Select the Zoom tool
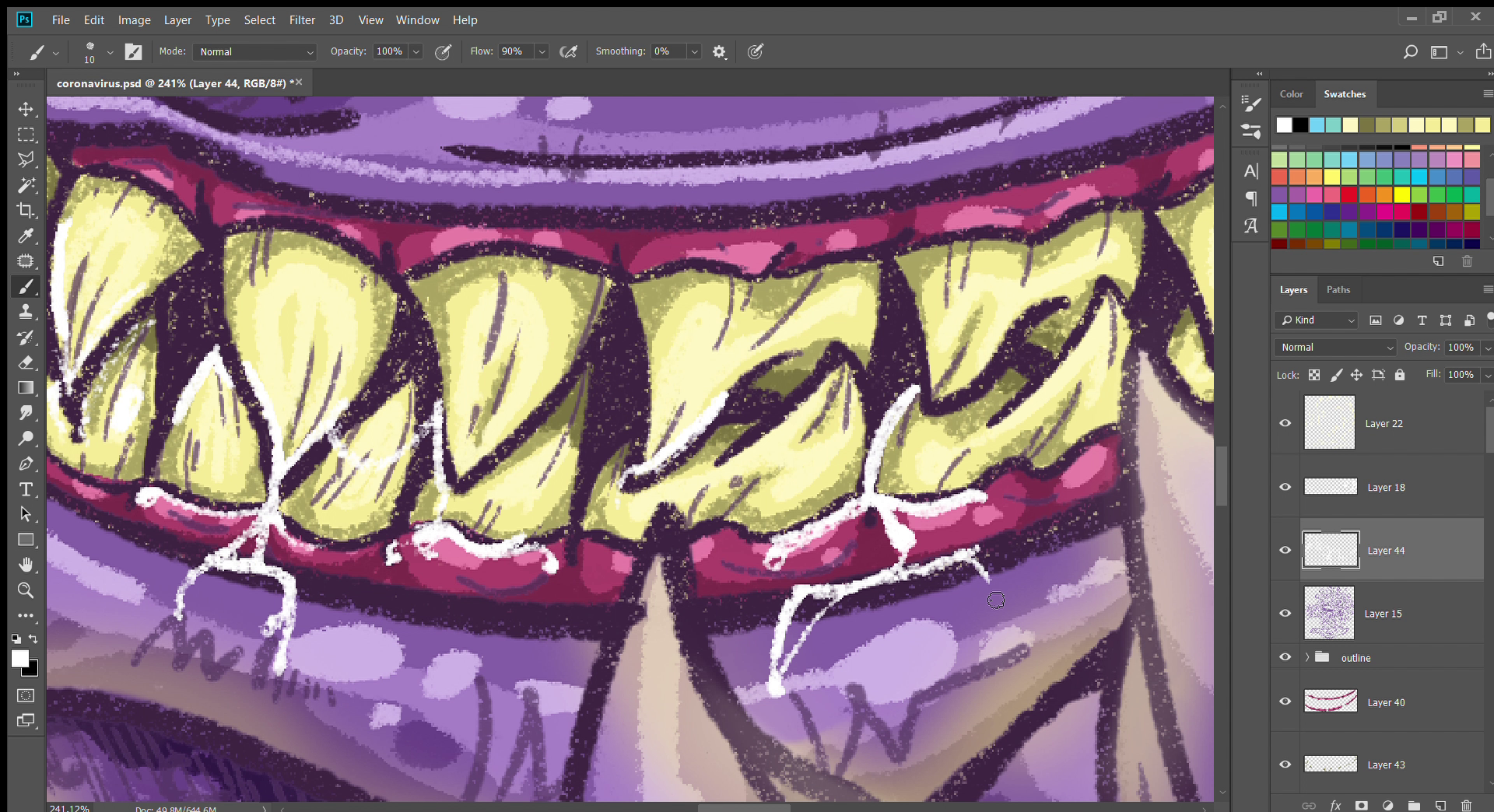 [x=26, y=590]
